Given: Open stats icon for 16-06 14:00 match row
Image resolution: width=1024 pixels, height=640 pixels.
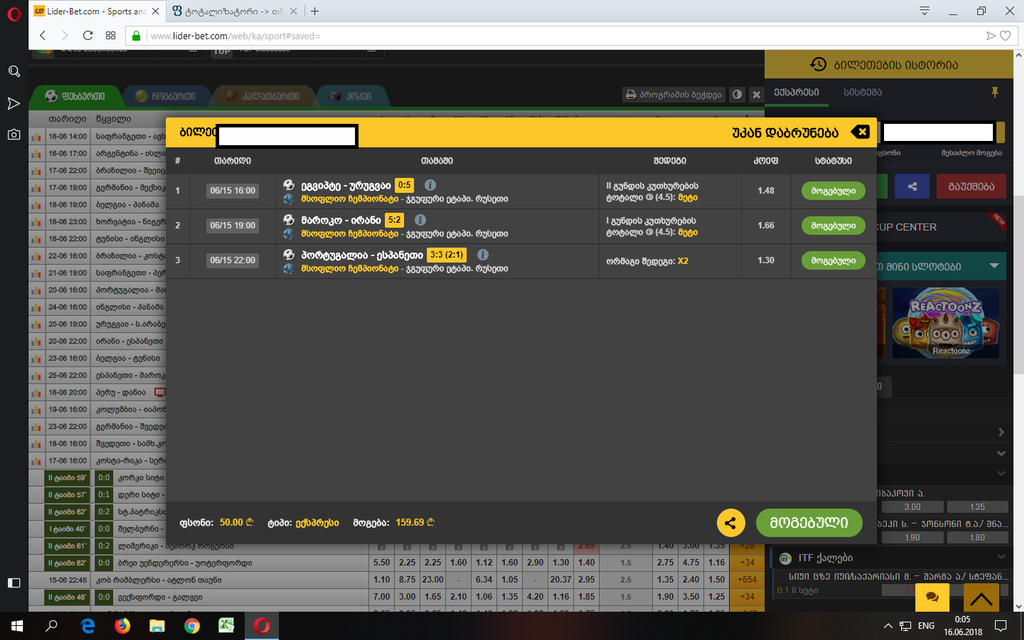Looking at the screenshot, I should coord(36,136).
